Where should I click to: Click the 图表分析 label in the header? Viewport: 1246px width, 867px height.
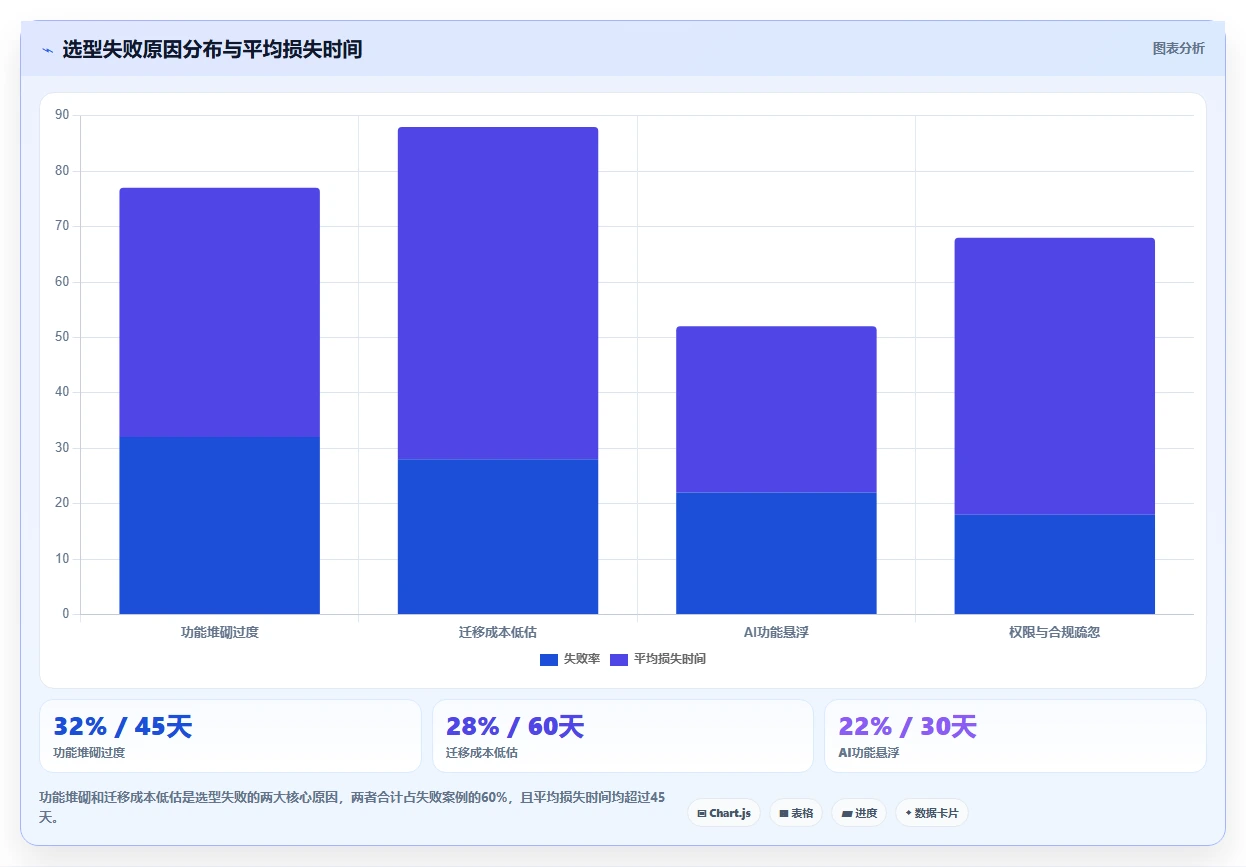[x=1178, y=48]
